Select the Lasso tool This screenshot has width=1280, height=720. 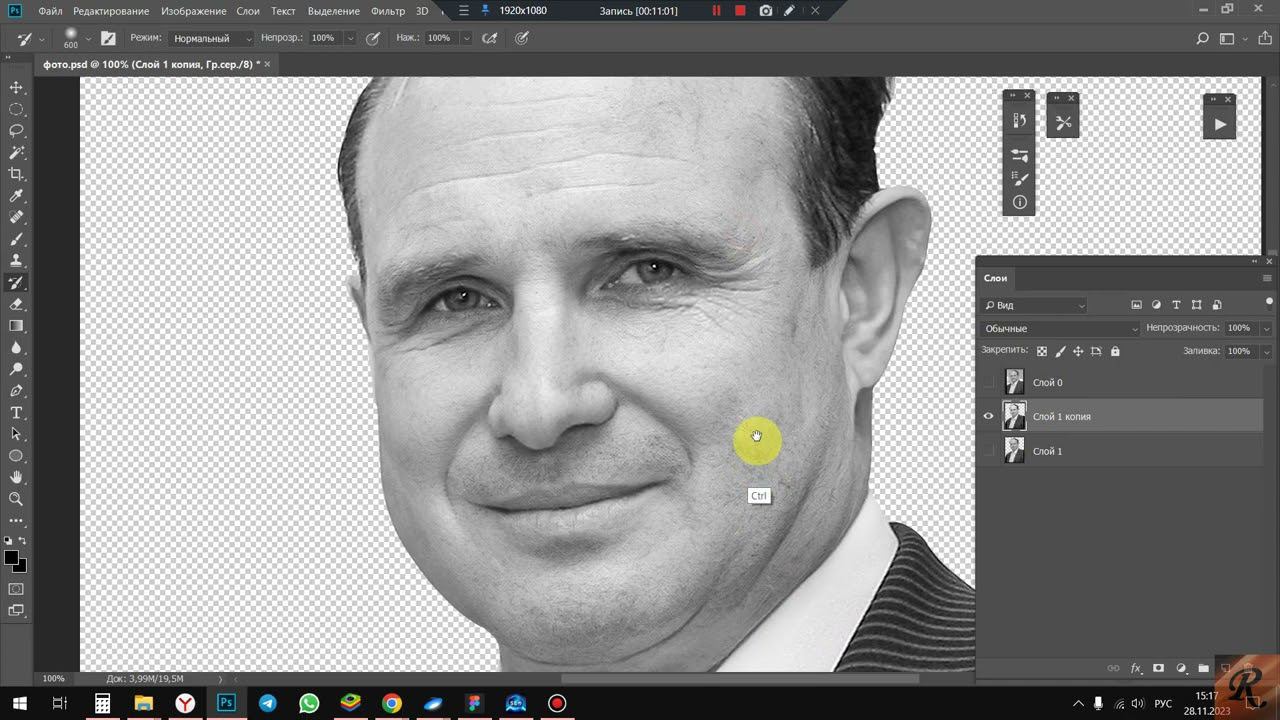[16, 131]
